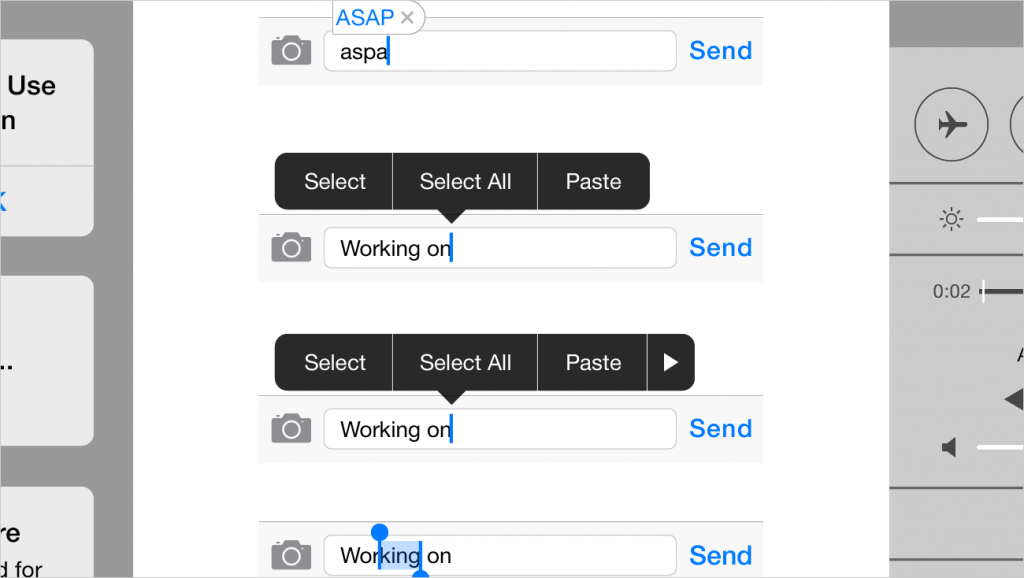Tap "Paste" in the second context menu

[592, 362]
